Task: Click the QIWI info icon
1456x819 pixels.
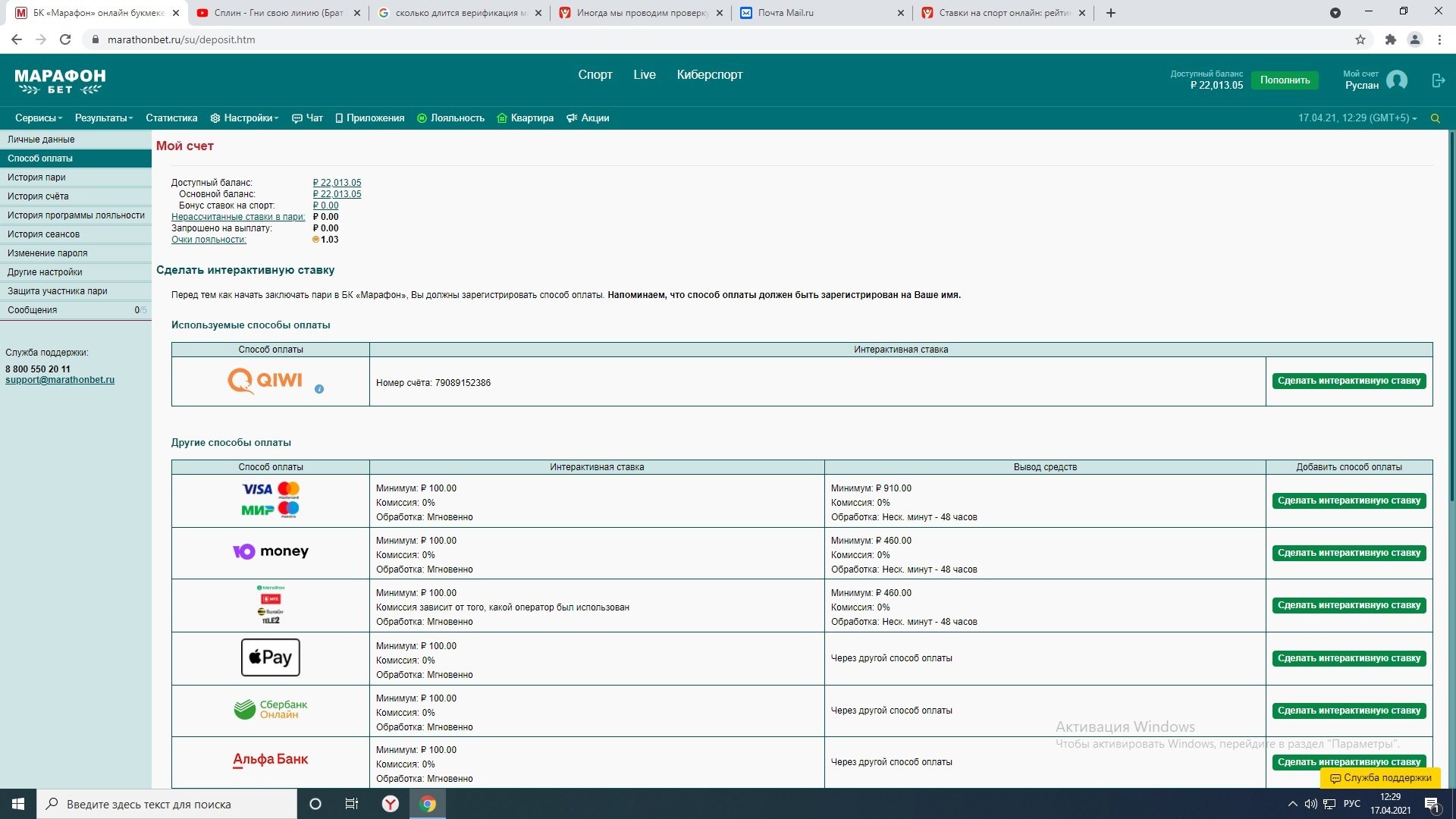Action: 319,389
